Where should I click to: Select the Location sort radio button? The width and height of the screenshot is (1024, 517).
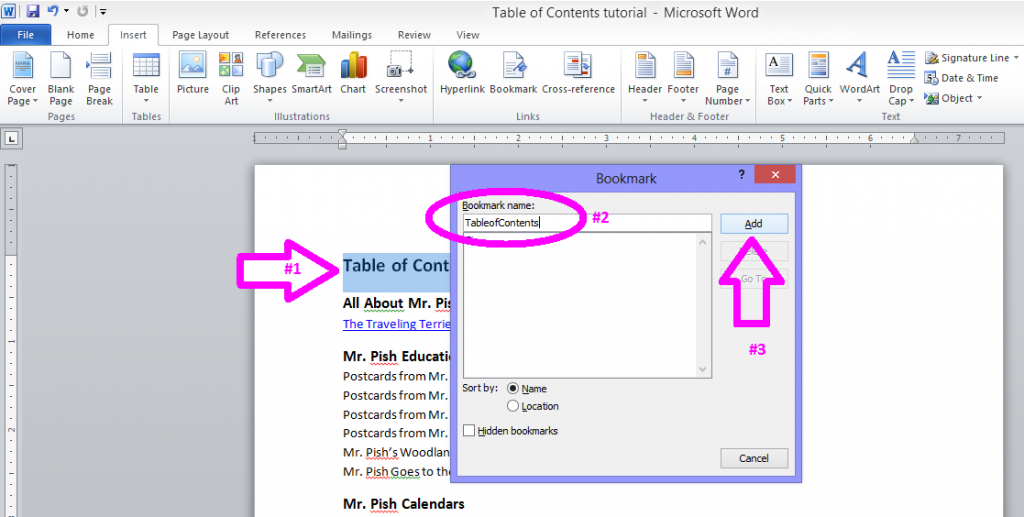[x=514, y=406]
